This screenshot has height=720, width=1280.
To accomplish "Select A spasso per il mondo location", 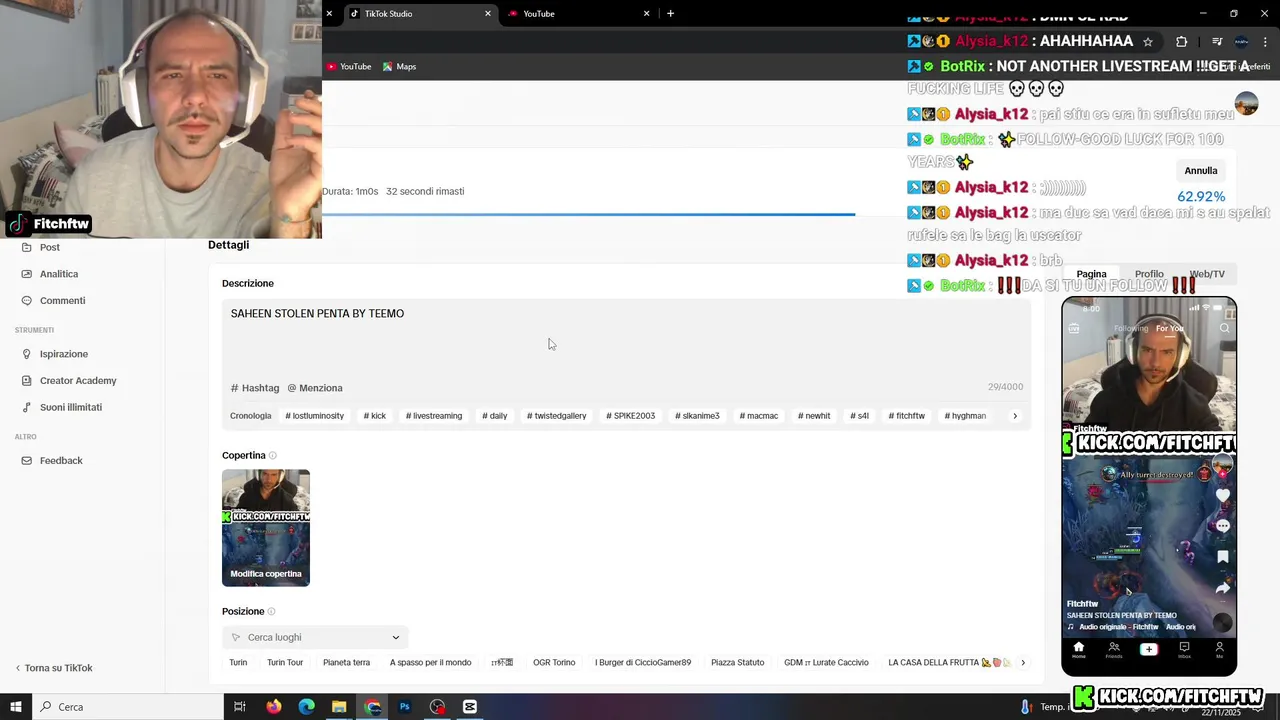I will click(x=430, y=663).
